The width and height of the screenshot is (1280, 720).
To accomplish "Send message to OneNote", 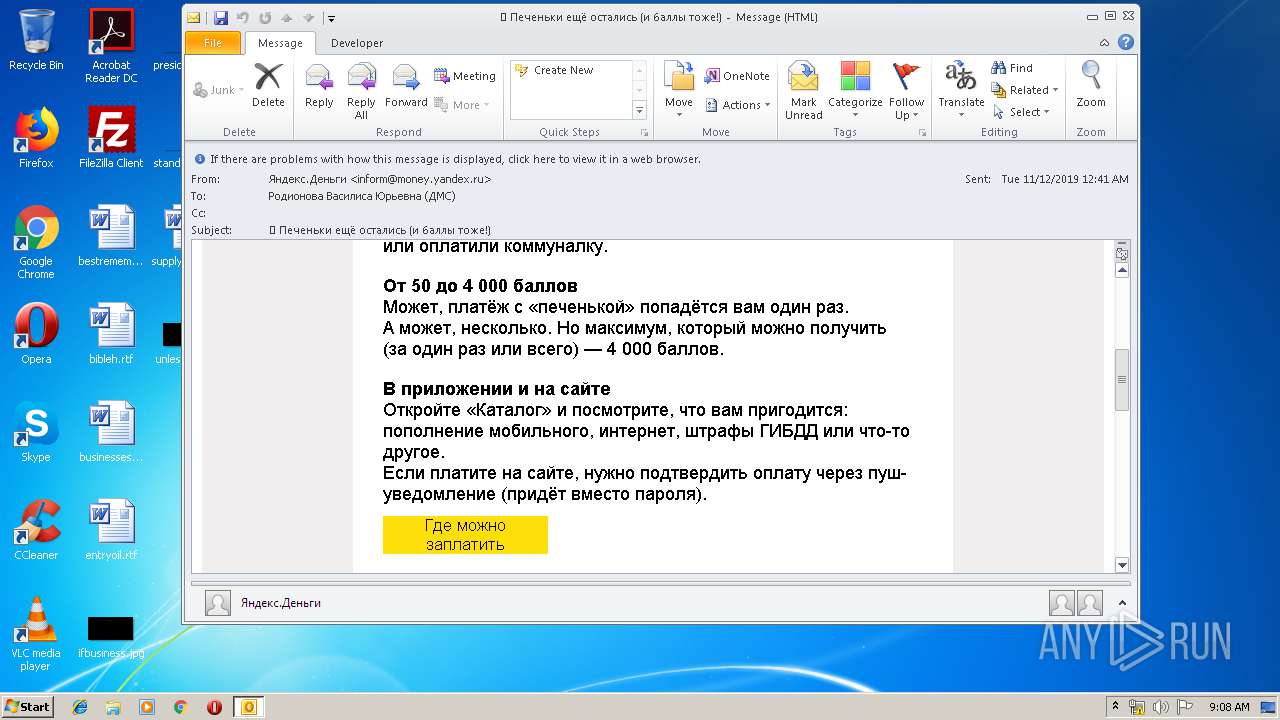I will pyautogui.click(x=737, y=76).
